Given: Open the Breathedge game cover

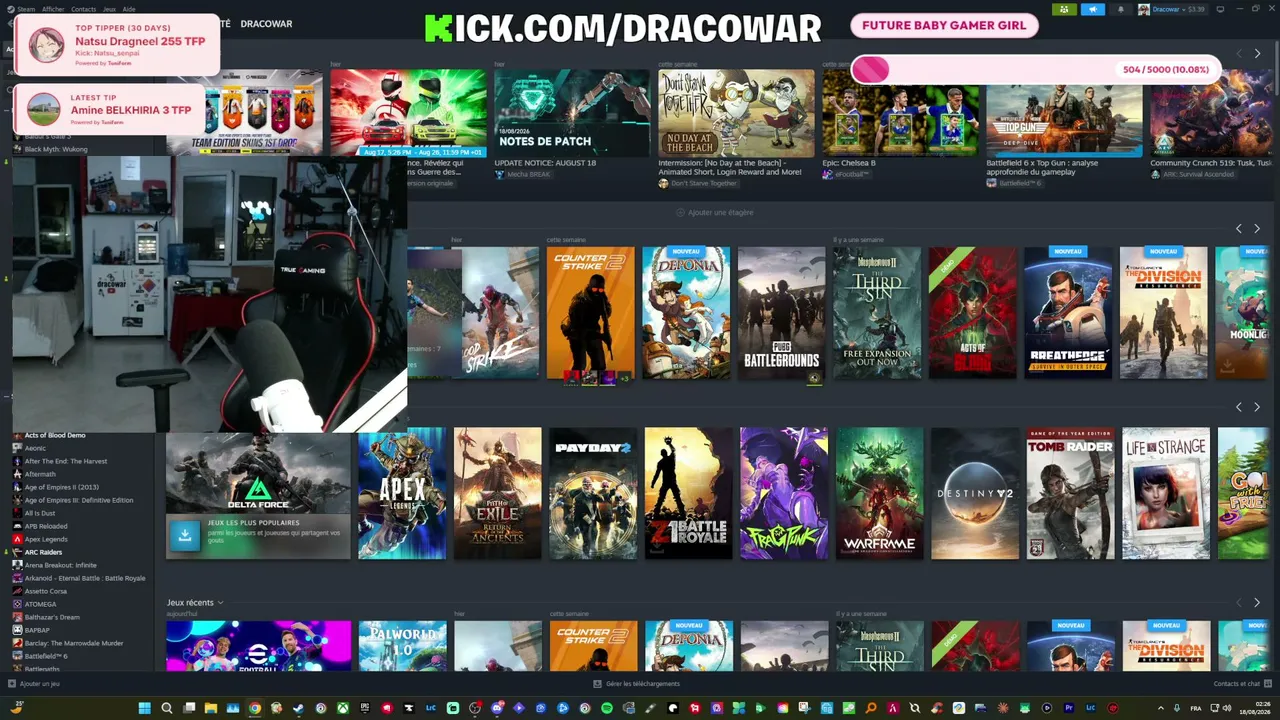Looking at the screenshot, I should pyautogui.click(x=1068, y=313).
